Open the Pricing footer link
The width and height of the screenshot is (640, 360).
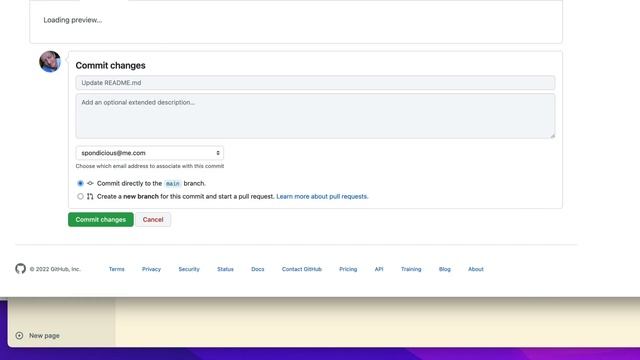coord(348,269)
